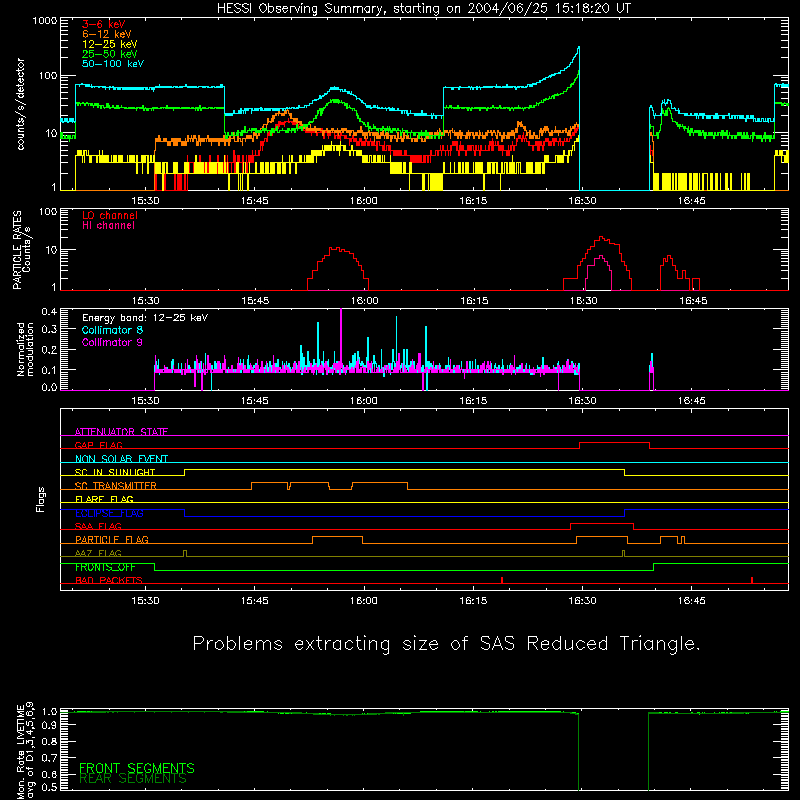
Task: Click the Normalized modulation axis label
Action: [x=25, y=349]
